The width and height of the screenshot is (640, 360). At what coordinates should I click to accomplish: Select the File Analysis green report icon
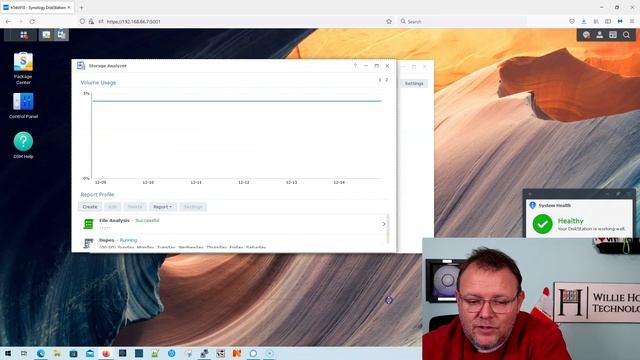[x=88, y=224]
